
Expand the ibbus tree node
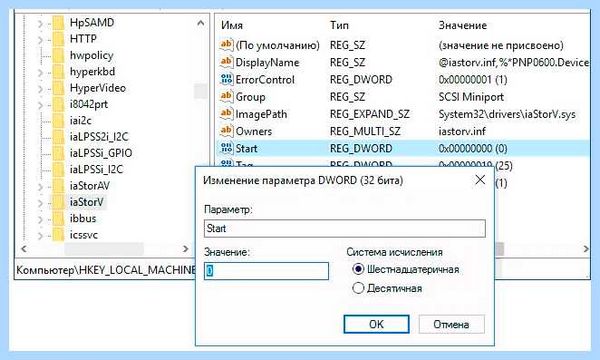coord(40,220)
